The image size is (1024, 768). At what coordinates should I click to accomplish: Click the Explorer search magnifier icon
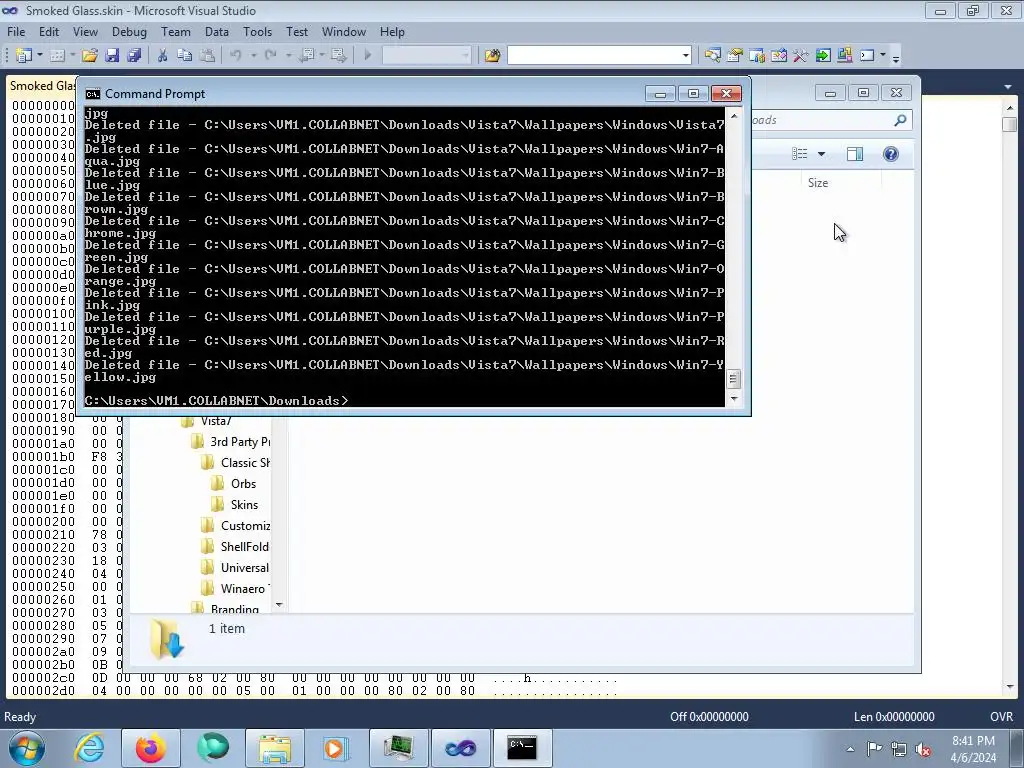900,120
